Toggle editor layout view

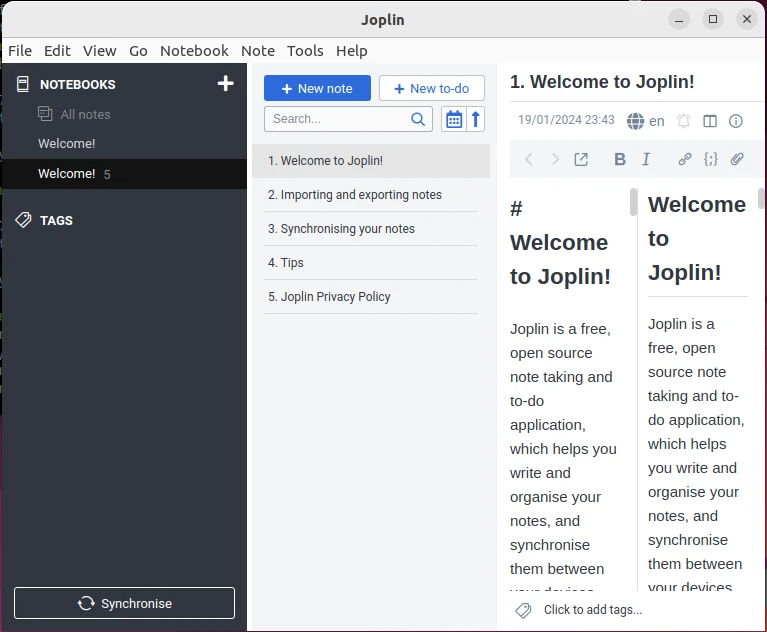coord(710,121)
